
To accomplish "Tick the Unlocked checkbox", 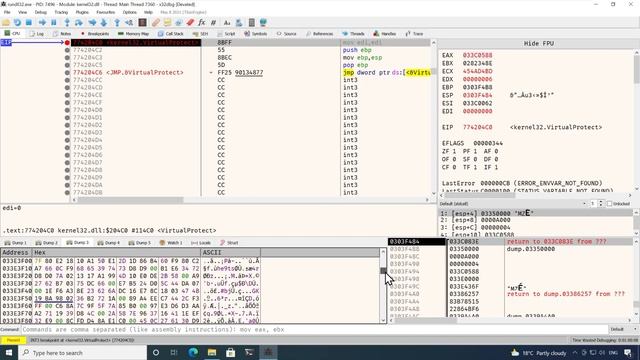I will tap(609, 204).
